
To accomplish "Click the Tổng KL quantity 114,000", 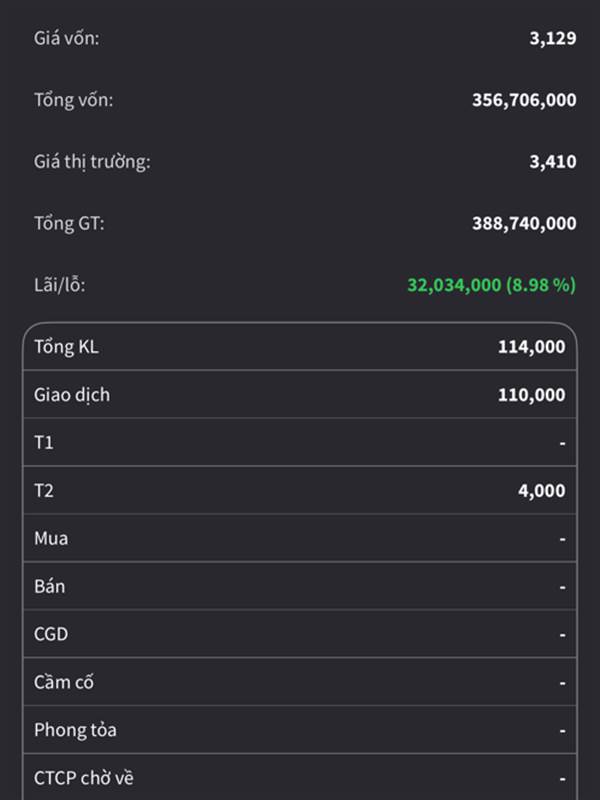I will tap(531, 347).
